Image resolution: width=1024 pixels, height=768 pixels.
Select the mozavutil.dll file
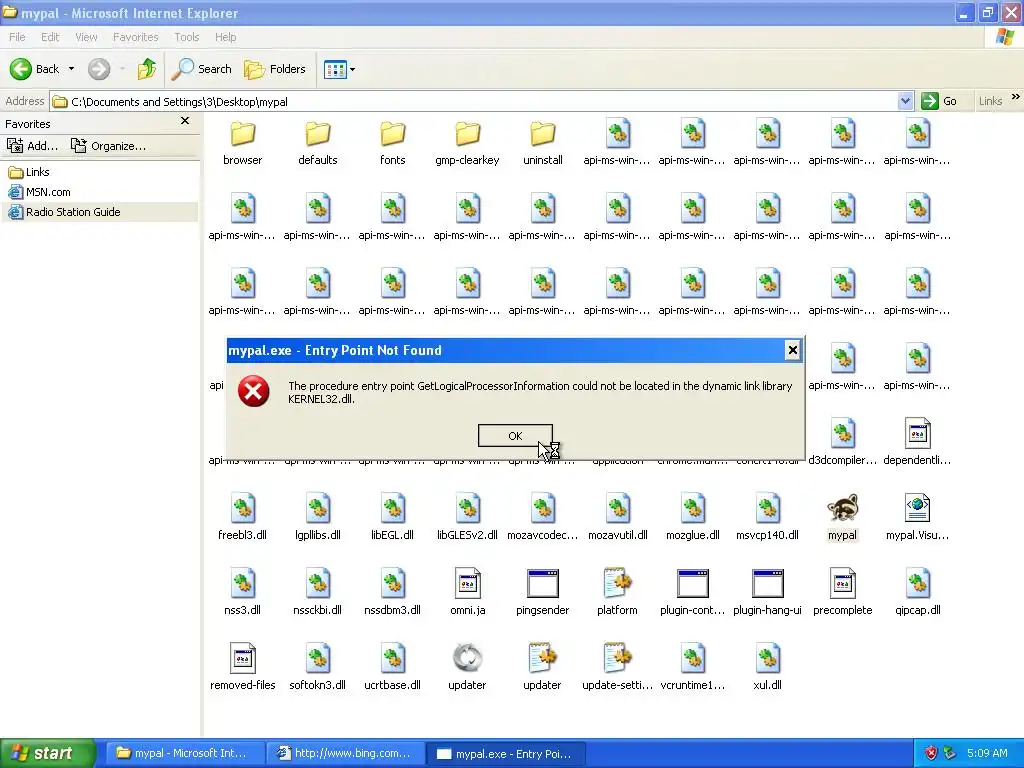tap(617, 518)
